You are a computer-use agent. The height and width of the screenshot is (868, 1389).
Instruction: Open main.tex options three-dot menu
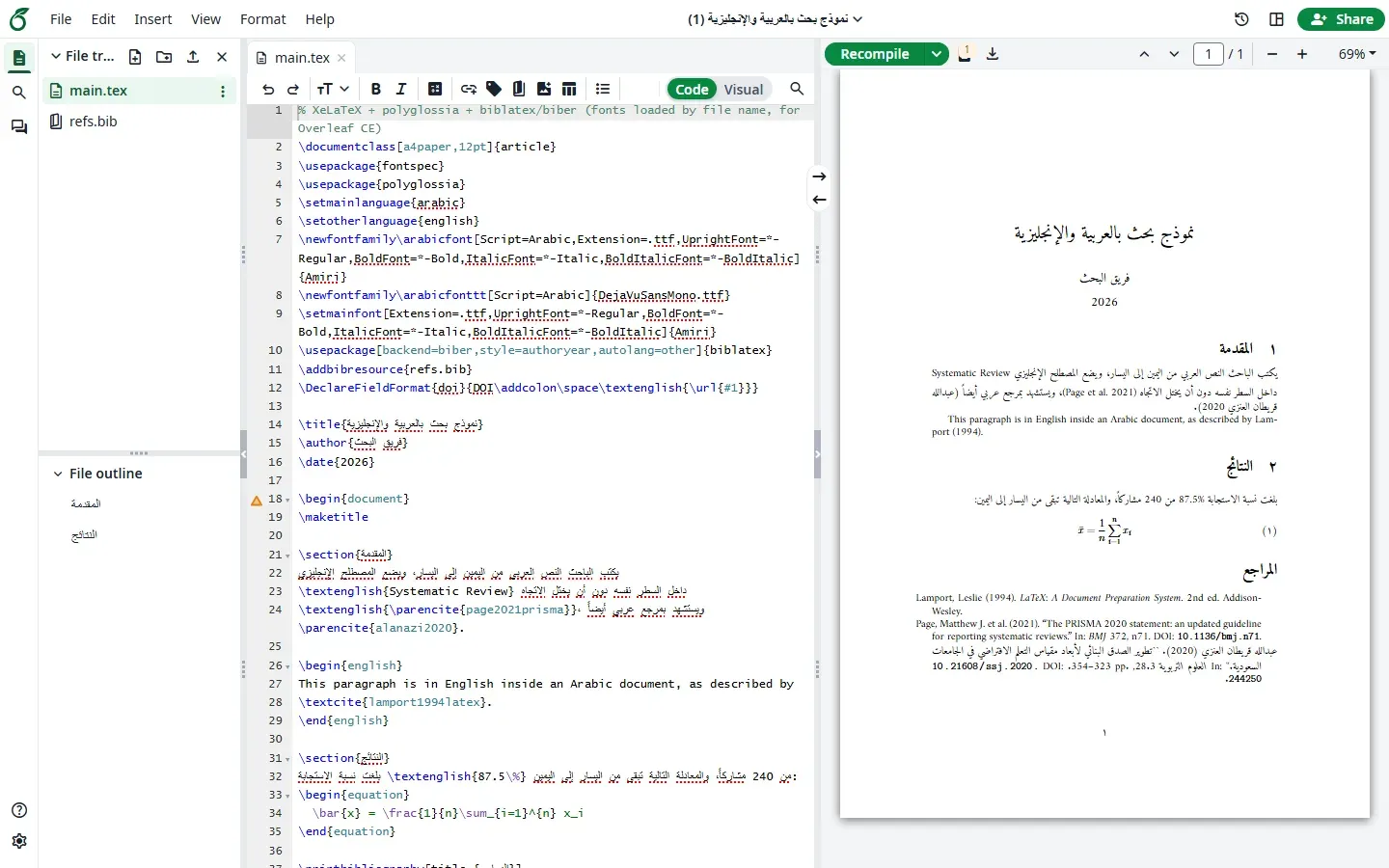click(x=223, y=91)
